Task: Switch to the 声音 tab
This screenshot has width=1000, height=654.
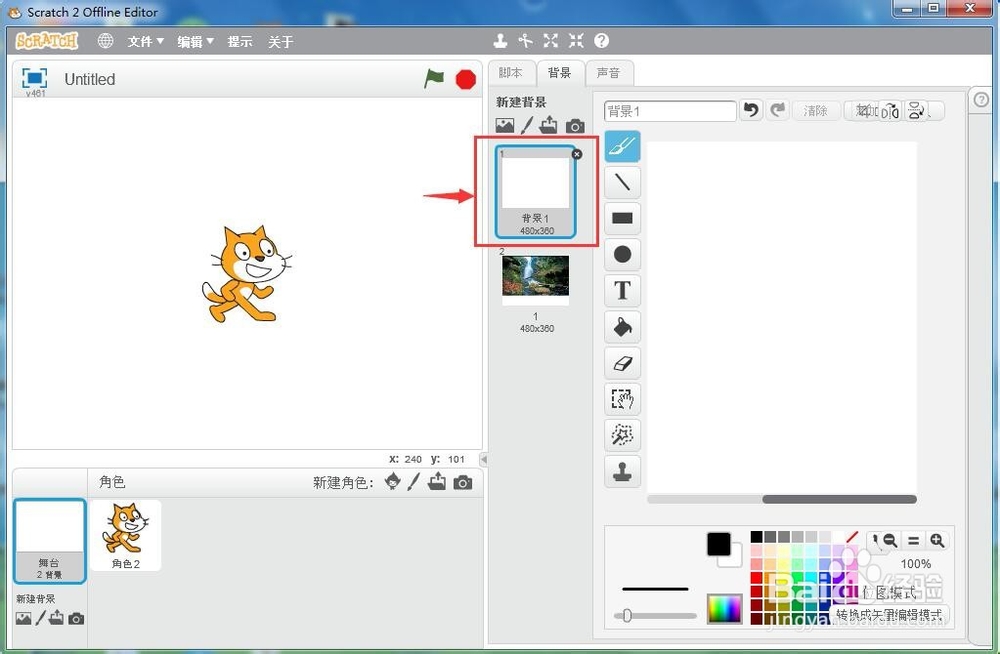Action: tap(608, 73)
